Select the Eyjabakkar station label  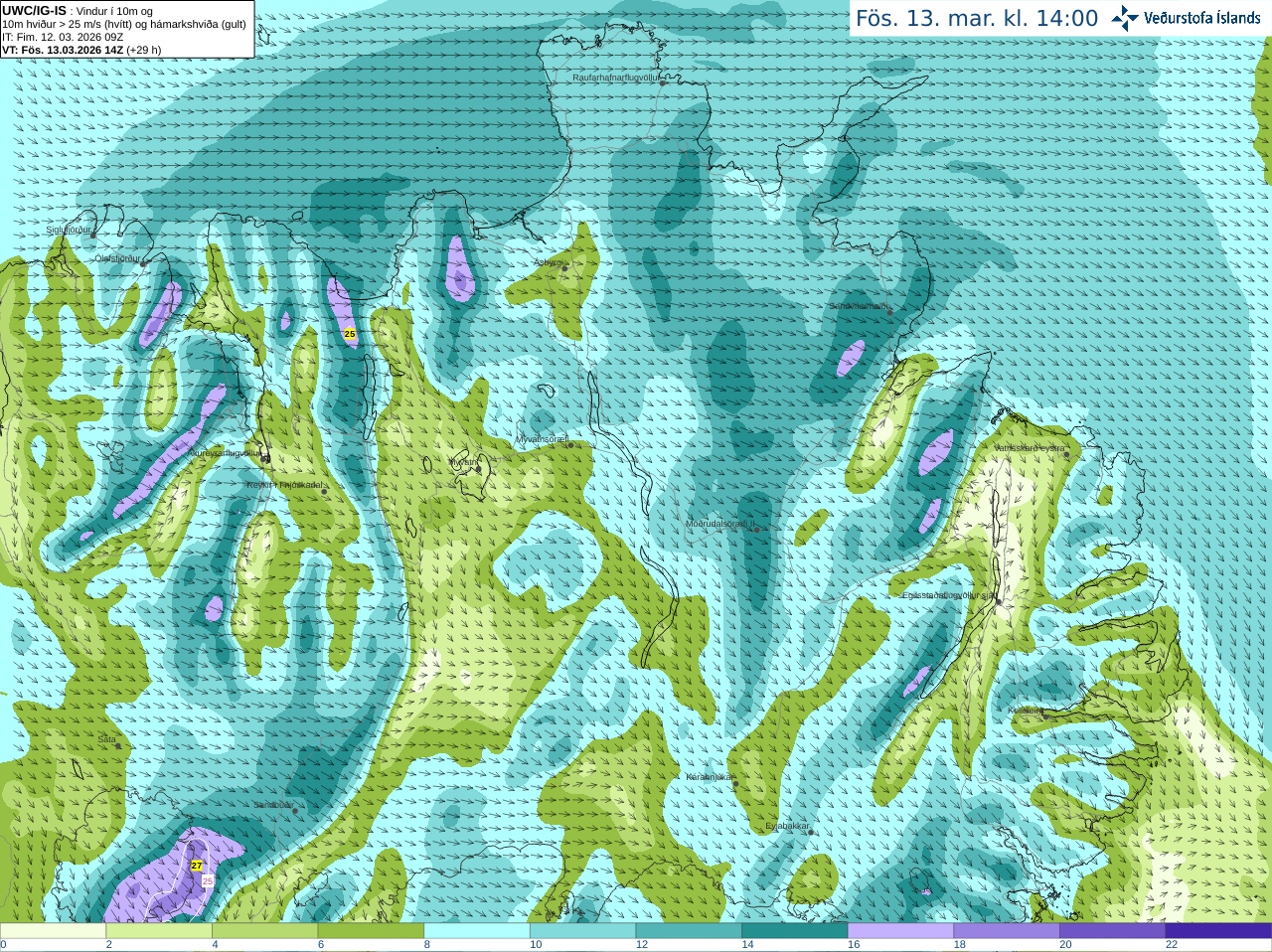(x=787, y=826)
